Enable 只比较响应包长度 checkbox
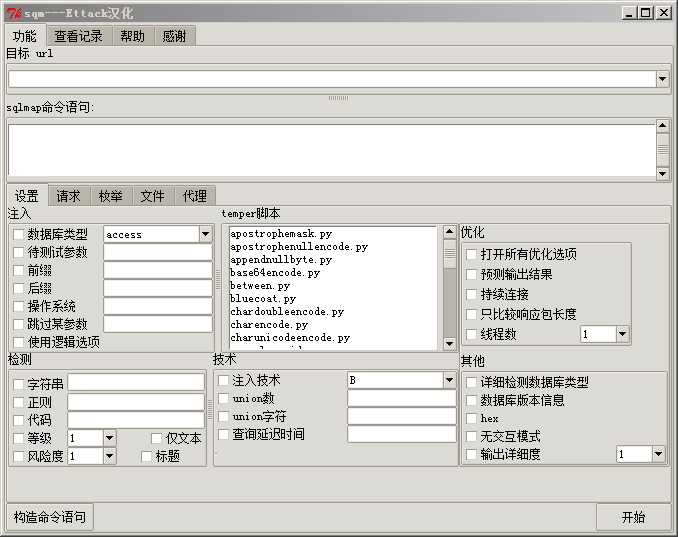The height and width of the screenshot is (537, 678). click(x=471, y=314)
